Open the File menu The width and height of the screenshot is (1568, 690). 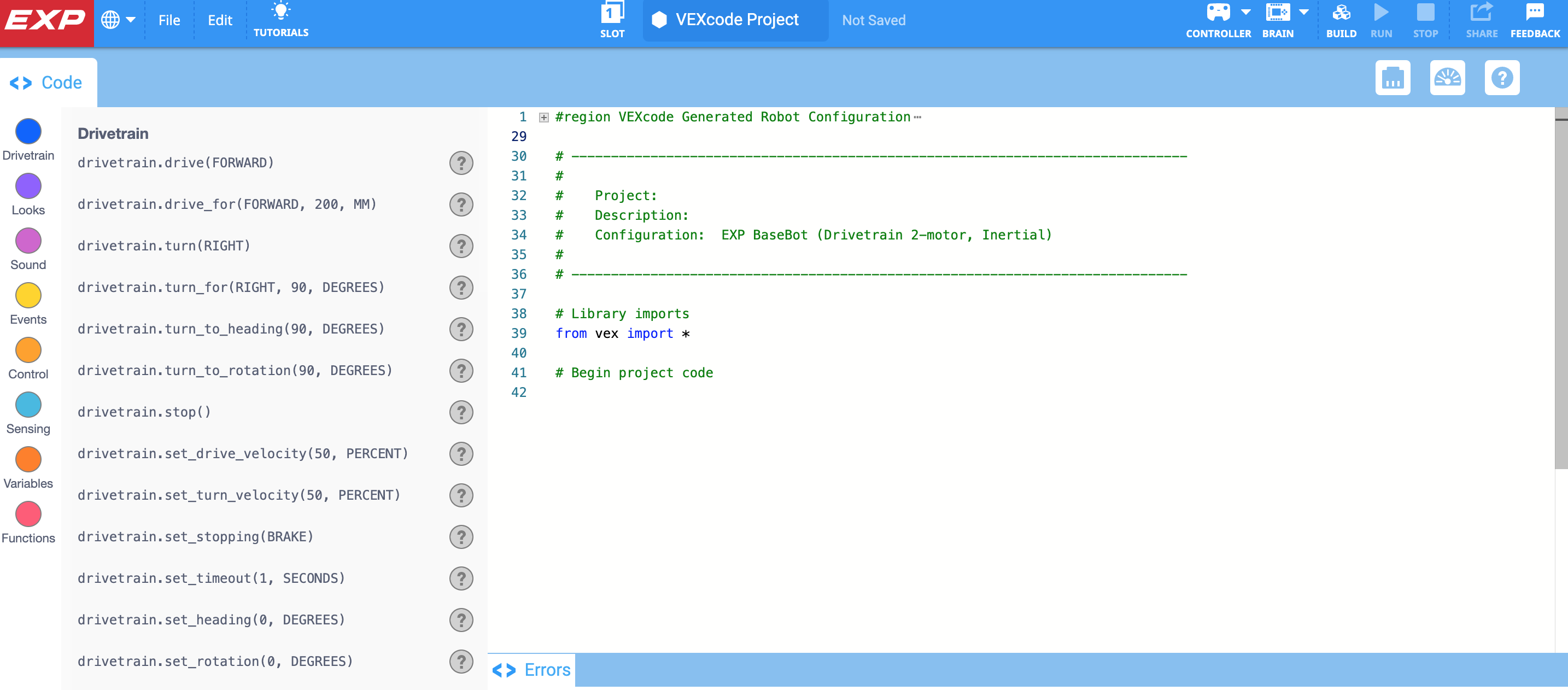(x=168, y=20)
